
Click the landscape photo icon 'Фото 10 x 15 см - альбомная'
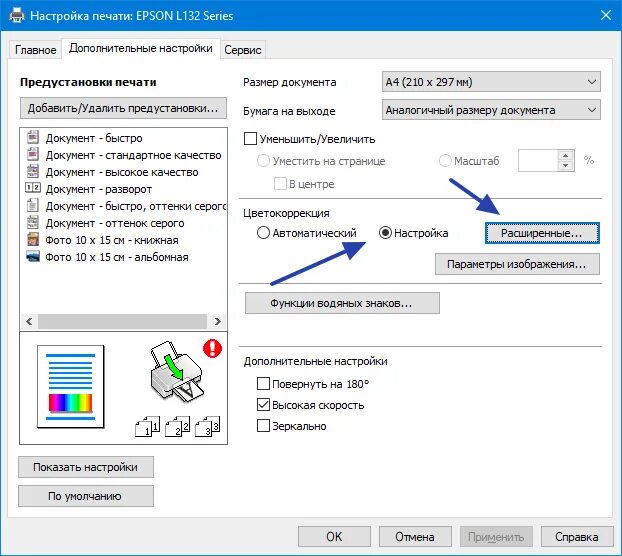pos(33,256)
